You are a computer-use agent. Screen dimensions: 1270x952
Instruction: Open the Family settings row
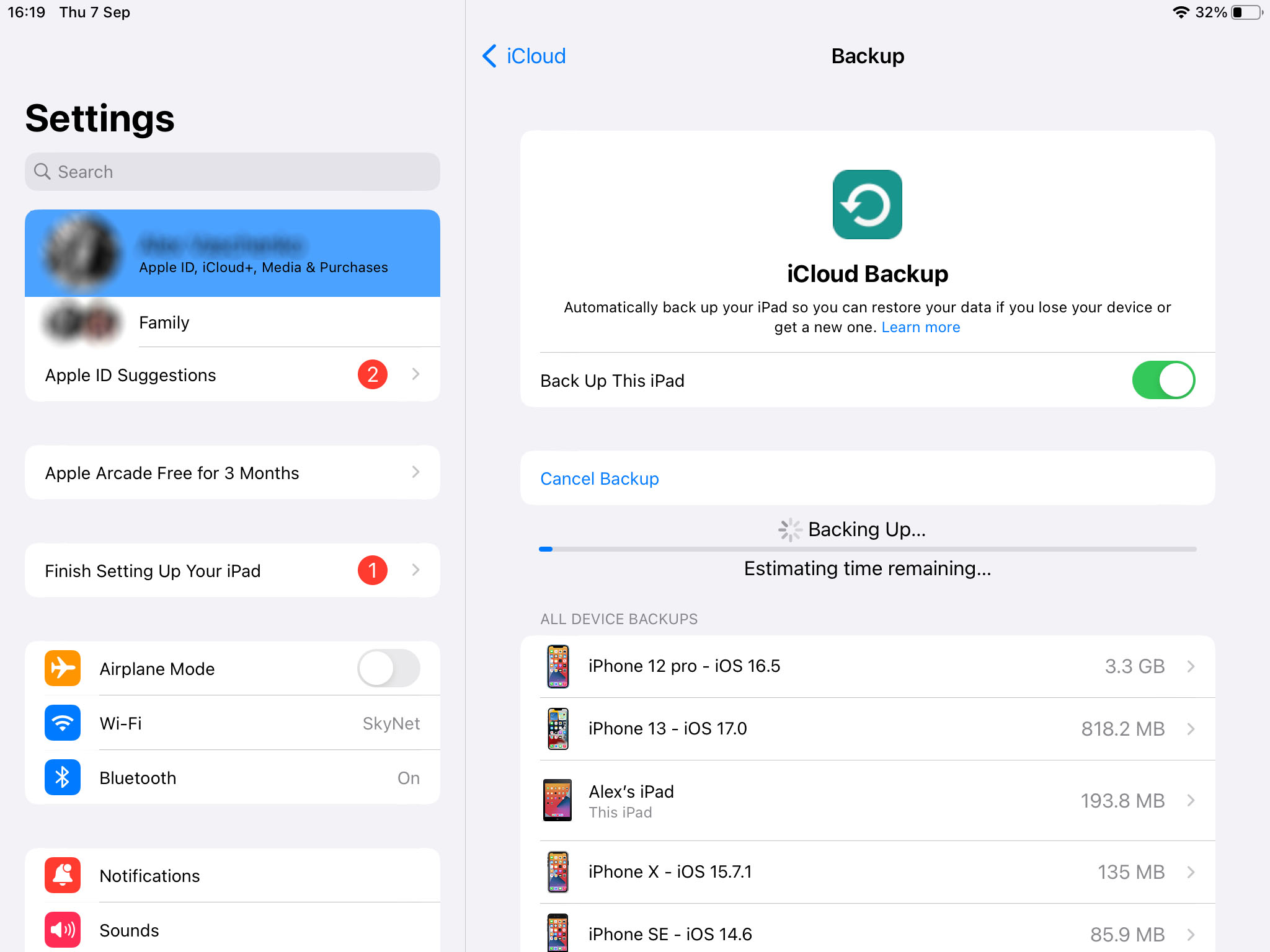point(233,322)
